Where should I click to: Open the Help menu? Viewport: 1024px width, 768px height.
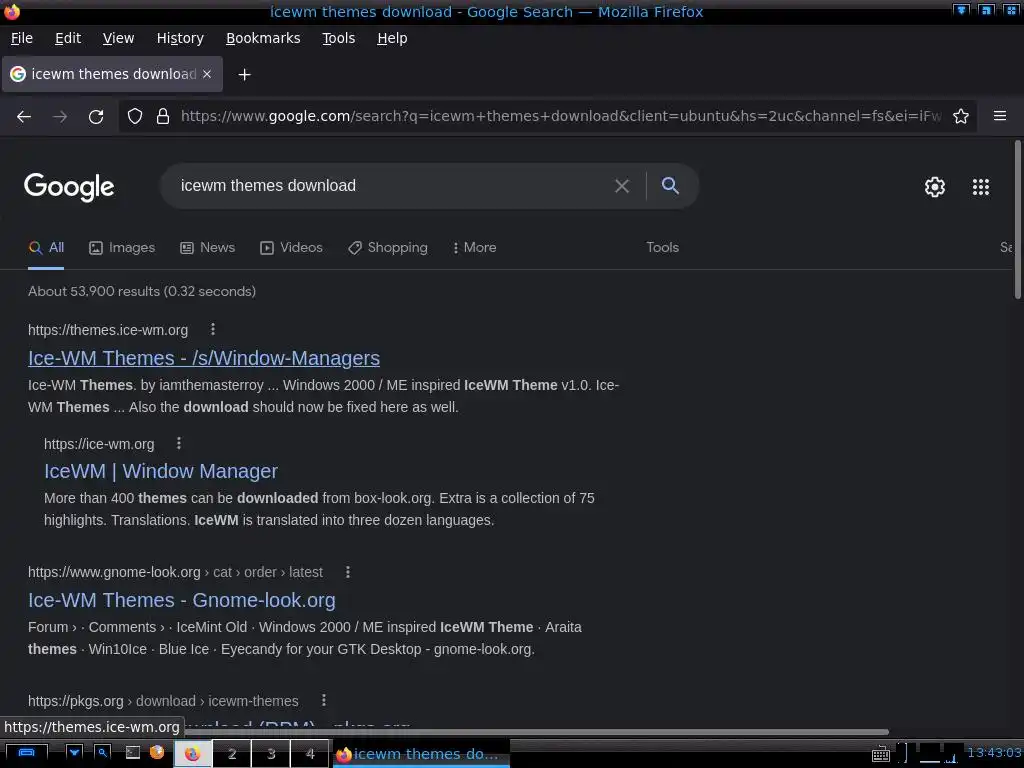[392, 39]
